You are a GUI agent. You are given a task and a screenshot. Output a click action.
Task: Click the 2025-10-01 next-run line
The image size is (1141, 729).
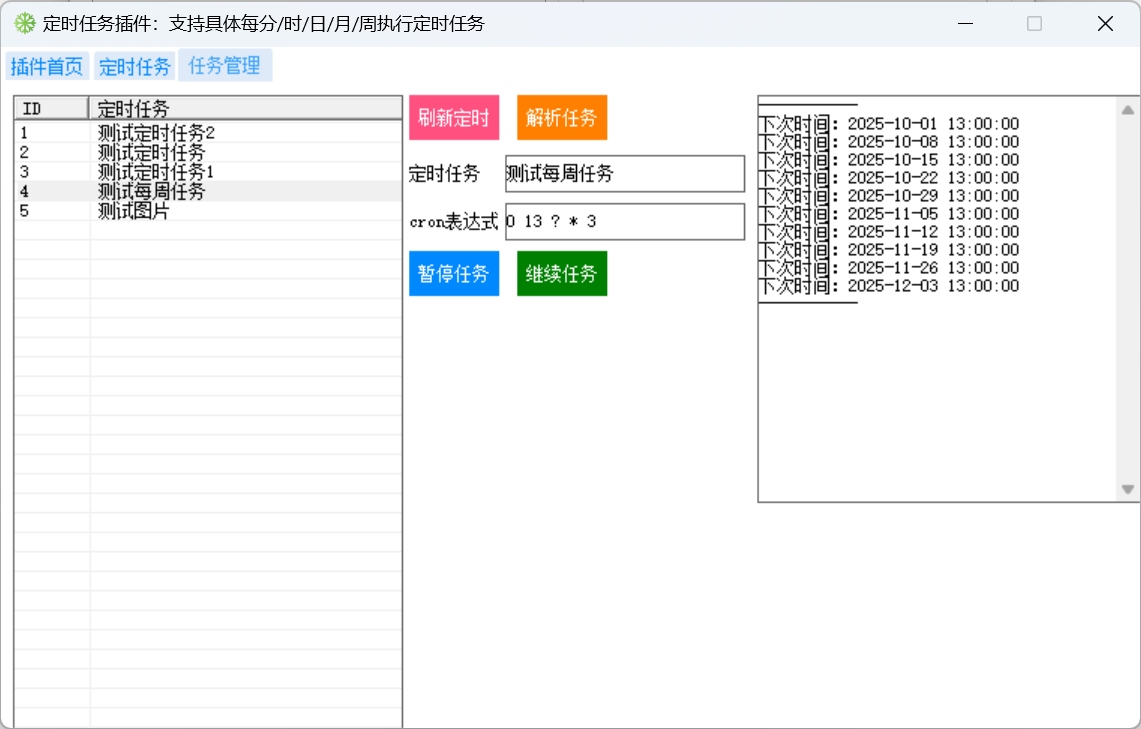click(x=889, y=124)
